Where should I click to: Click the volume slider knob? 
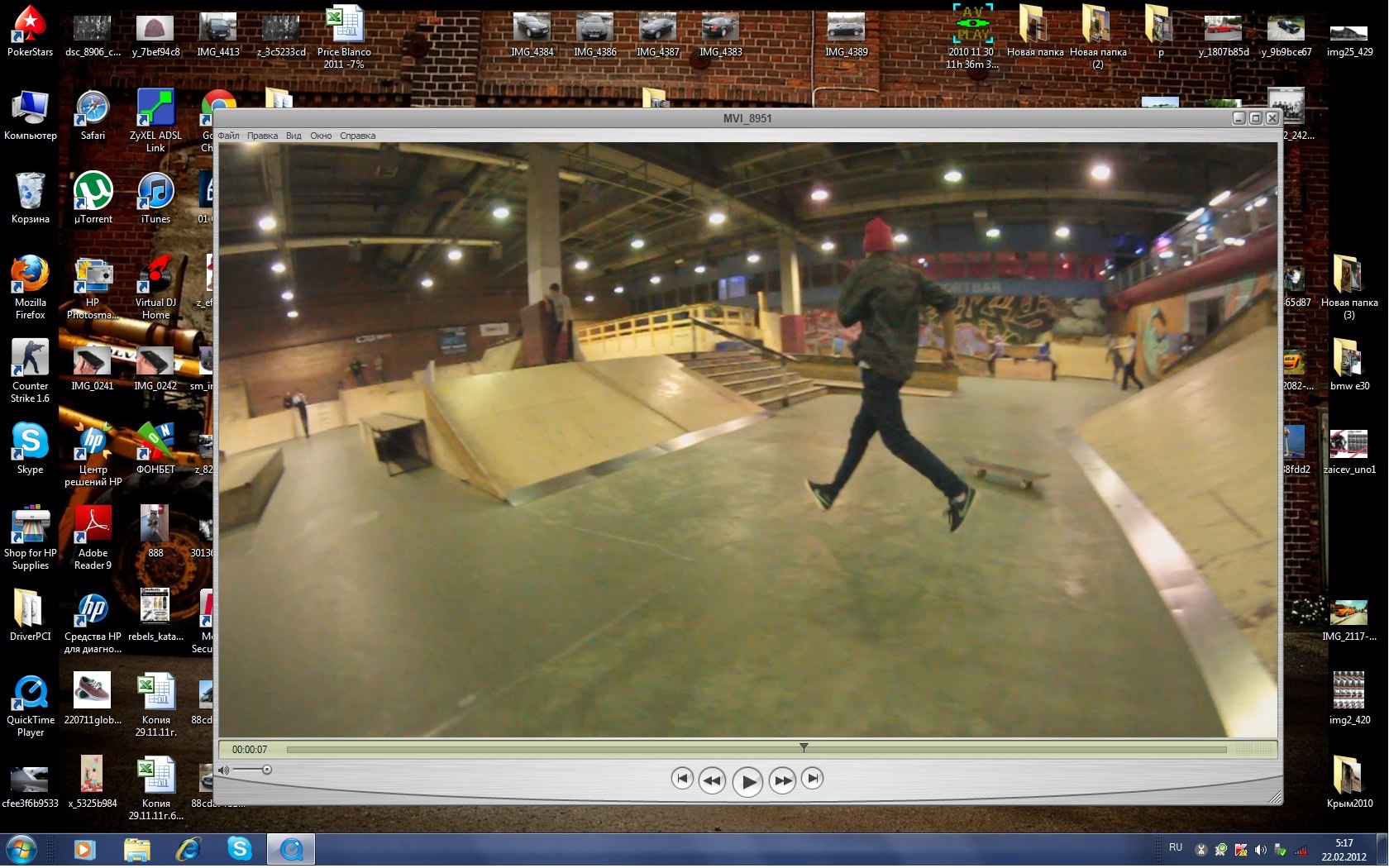[x=266, y=770]
